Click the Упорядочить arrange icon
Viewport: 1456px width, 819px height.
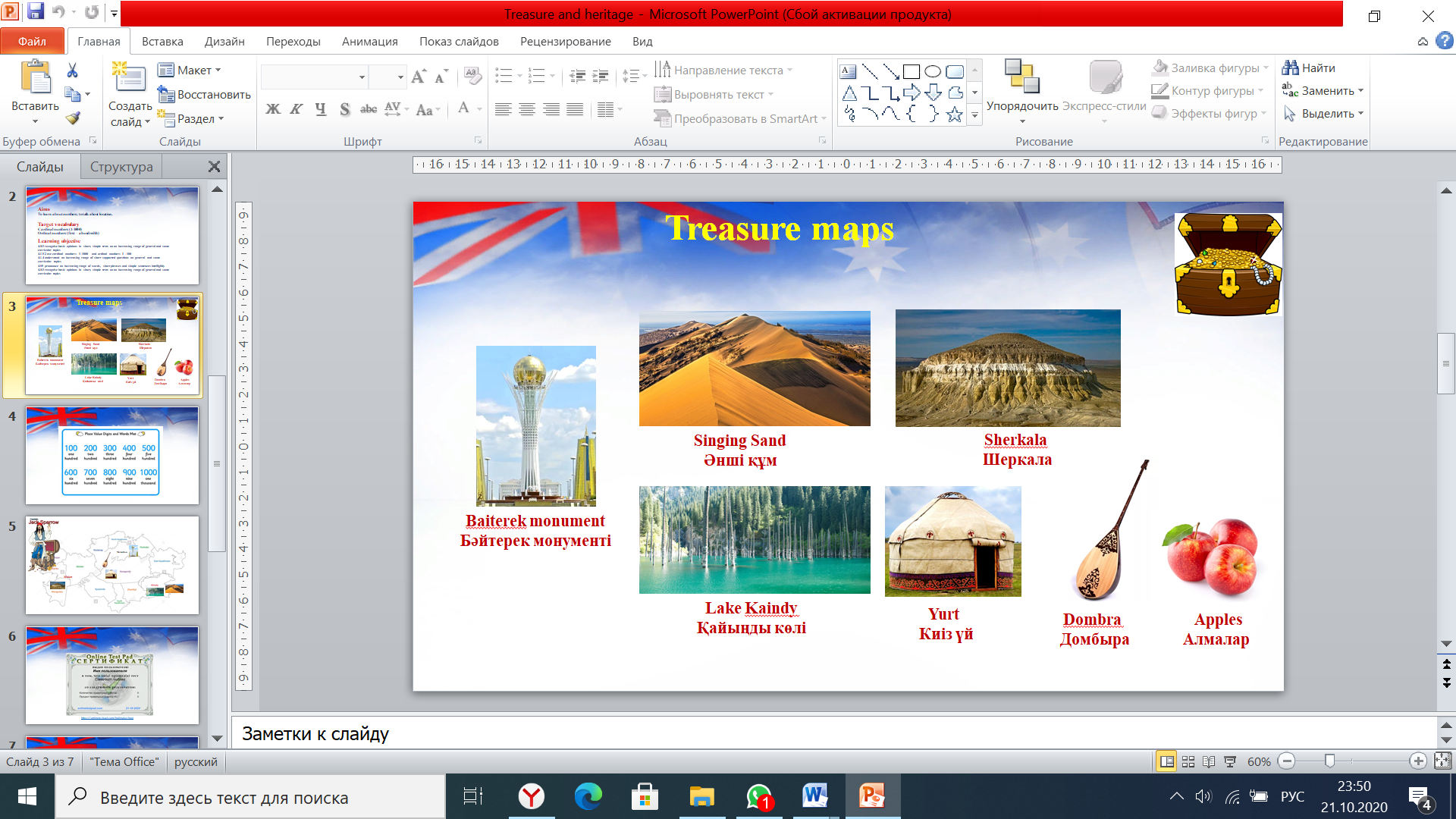point(1021,77)
